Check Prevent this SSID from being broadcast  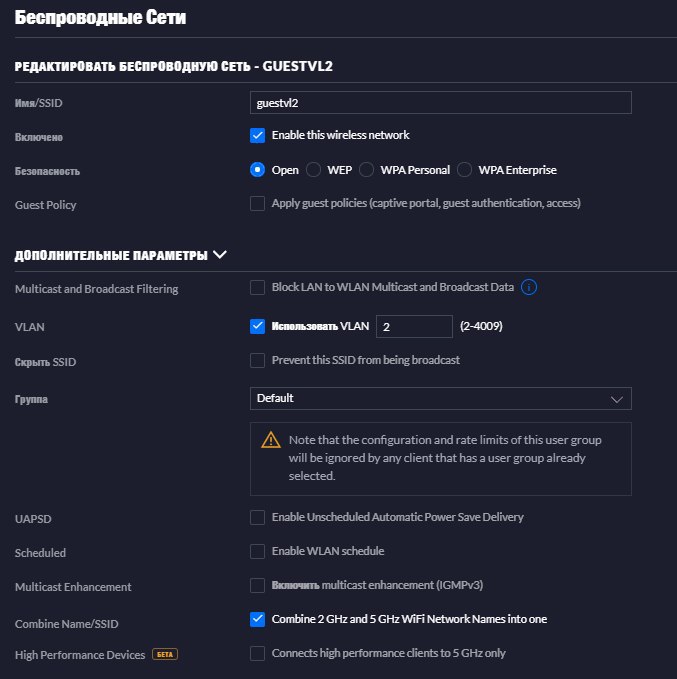click(257, 360)
